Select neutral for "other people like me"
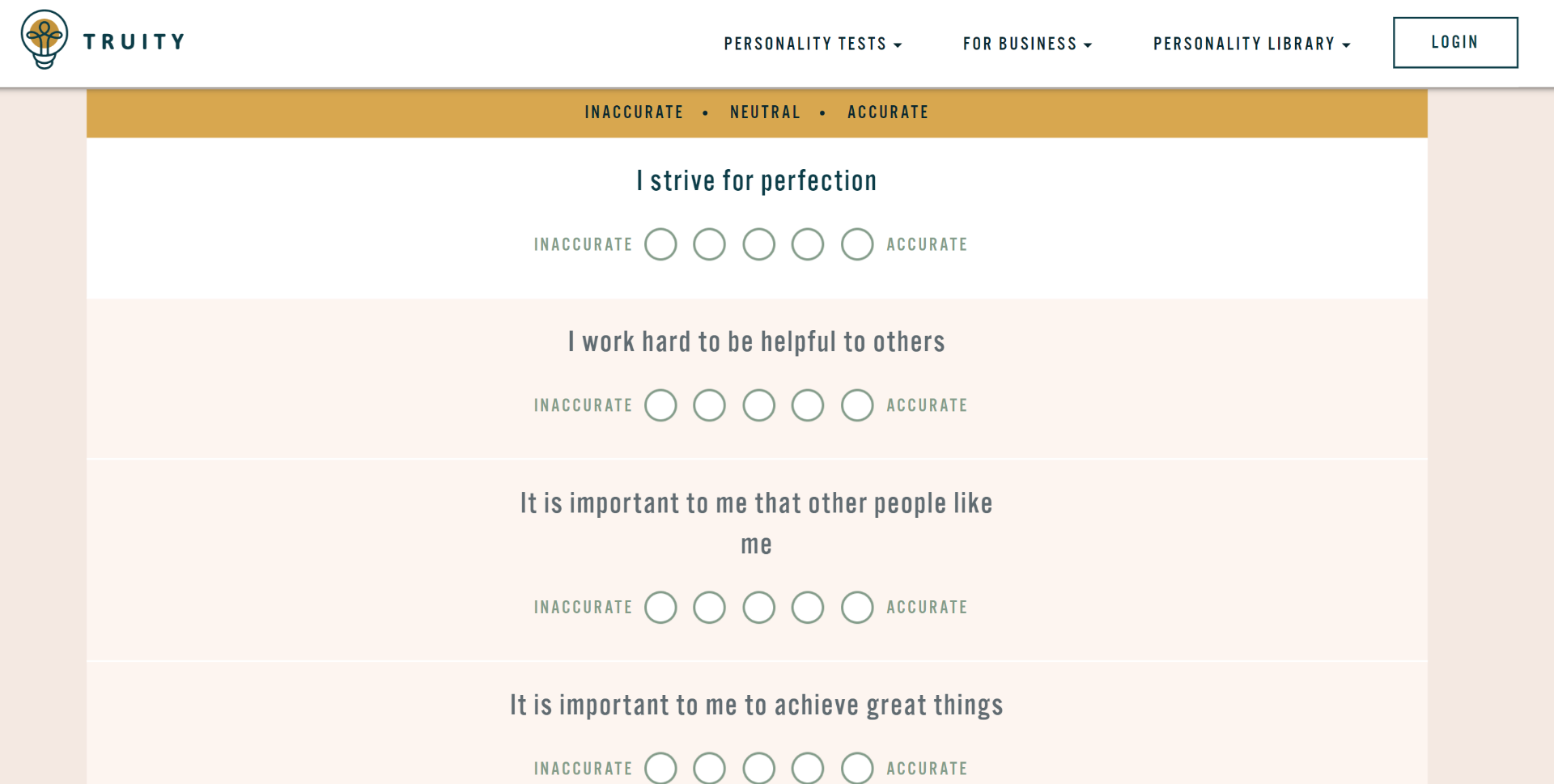Viewport: 1554px width, 784px height. point(758,608)
